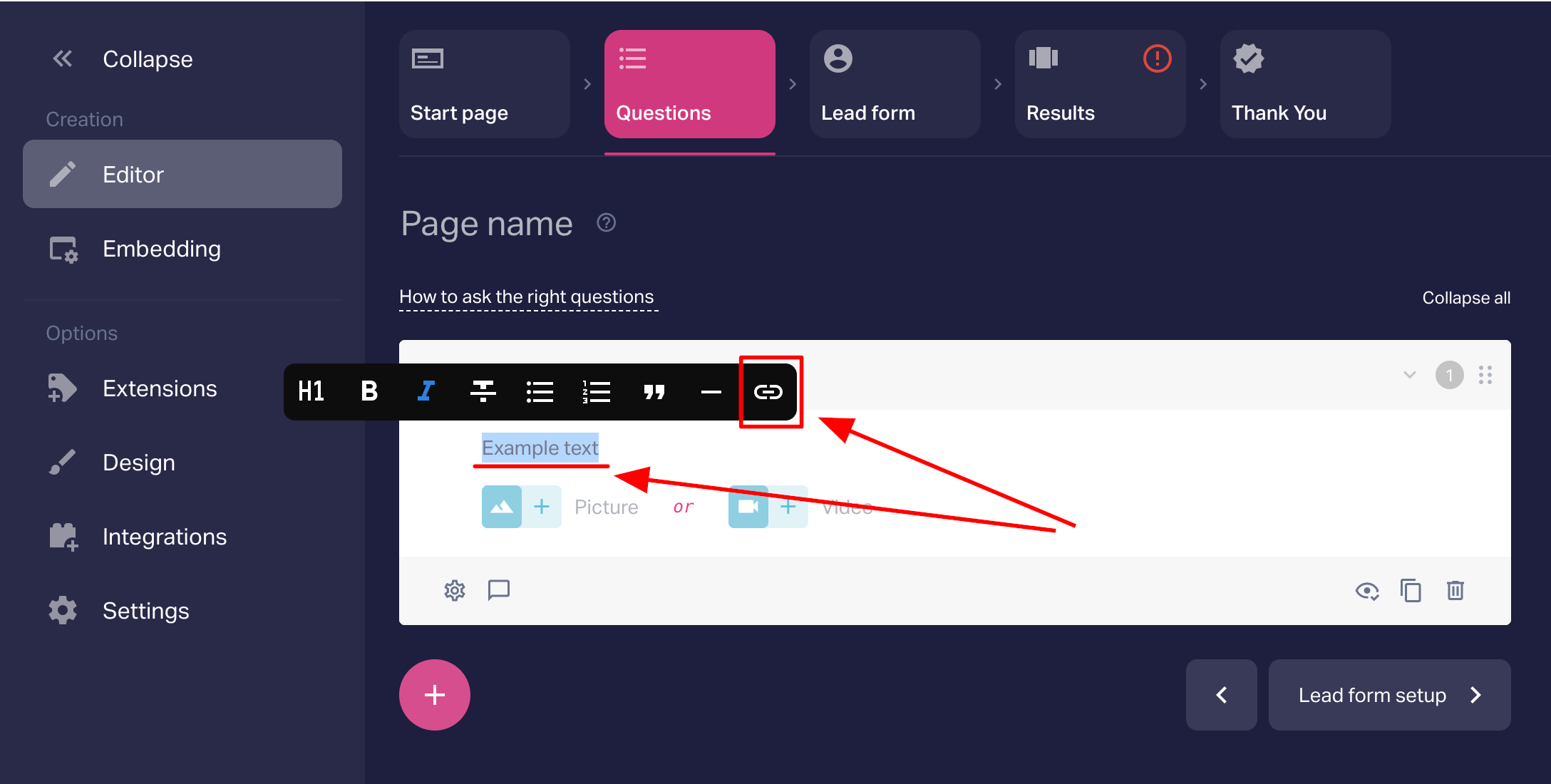The height and width of the screenshot is (784, 1551).
Task: Open How to ask the right questions link
Action: tap(526, 297)
